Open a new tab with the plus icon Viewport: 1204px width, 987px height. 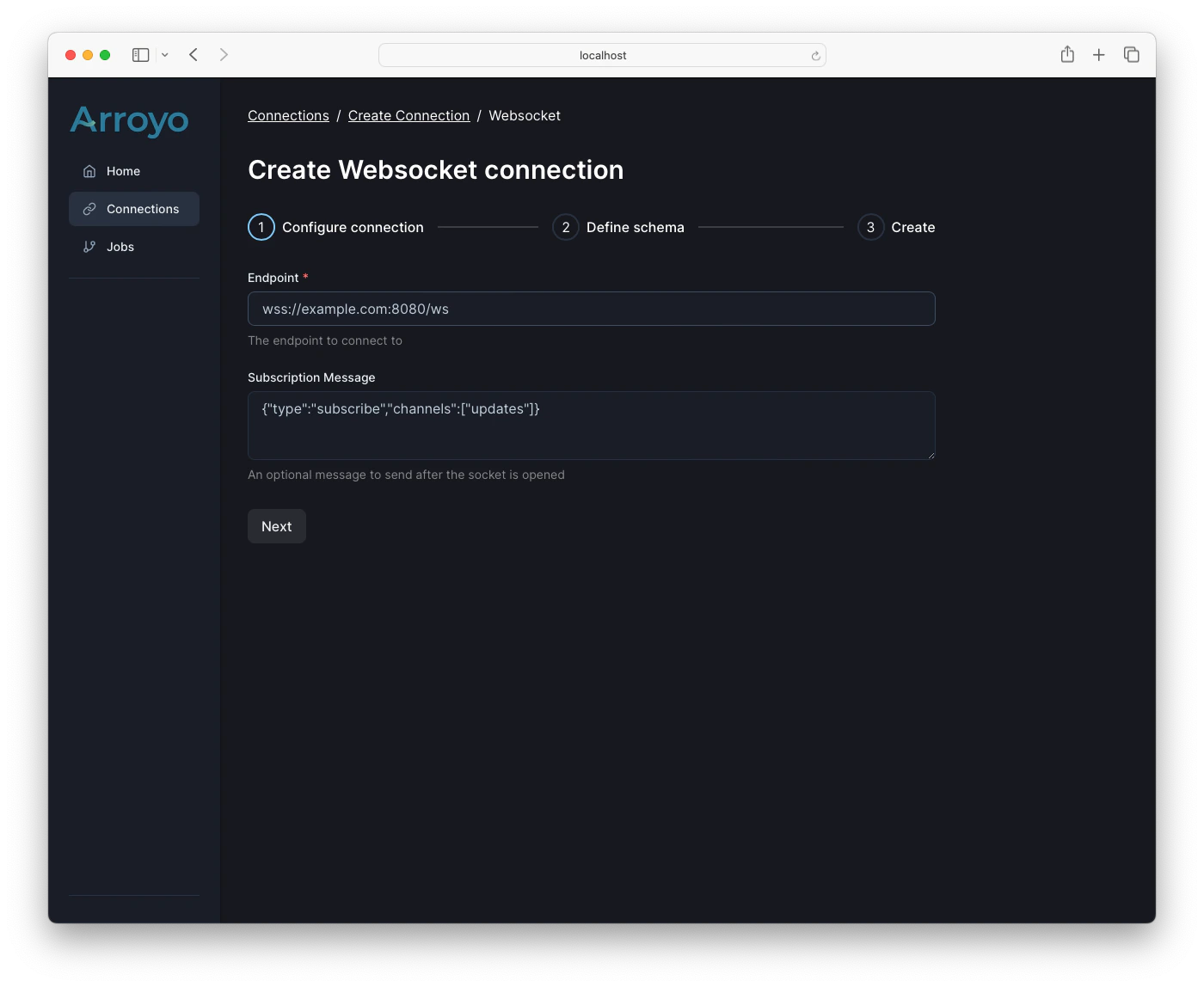point(1098,54)
